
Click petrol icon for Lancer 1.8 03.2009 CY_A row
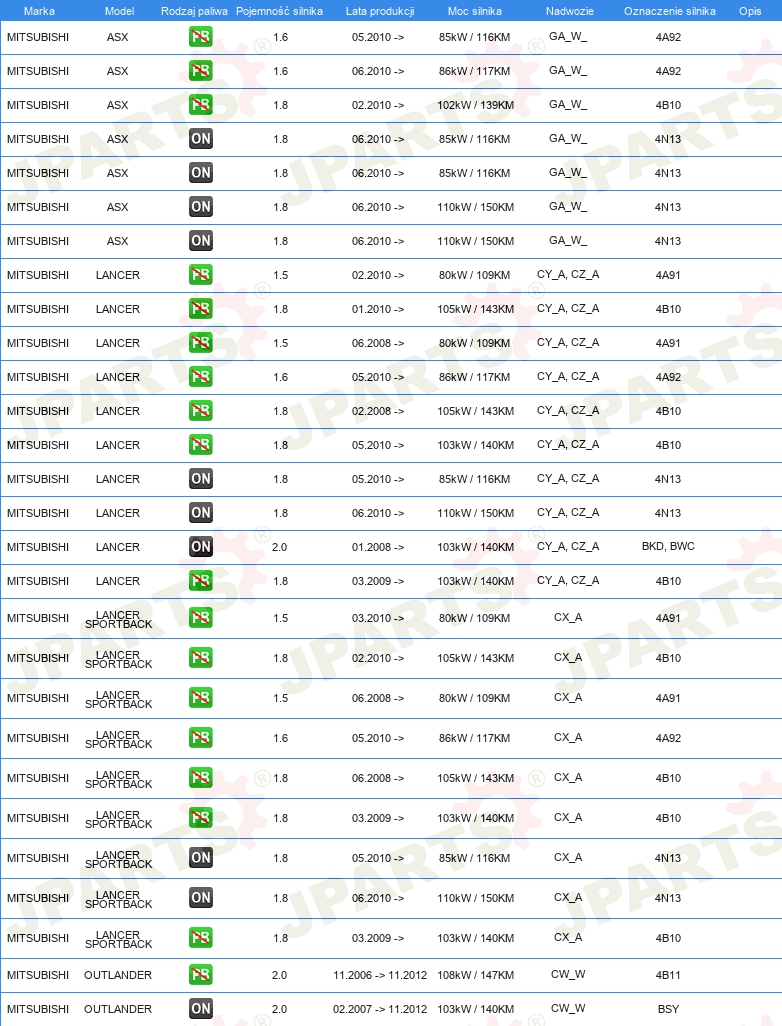click(200, 581)
